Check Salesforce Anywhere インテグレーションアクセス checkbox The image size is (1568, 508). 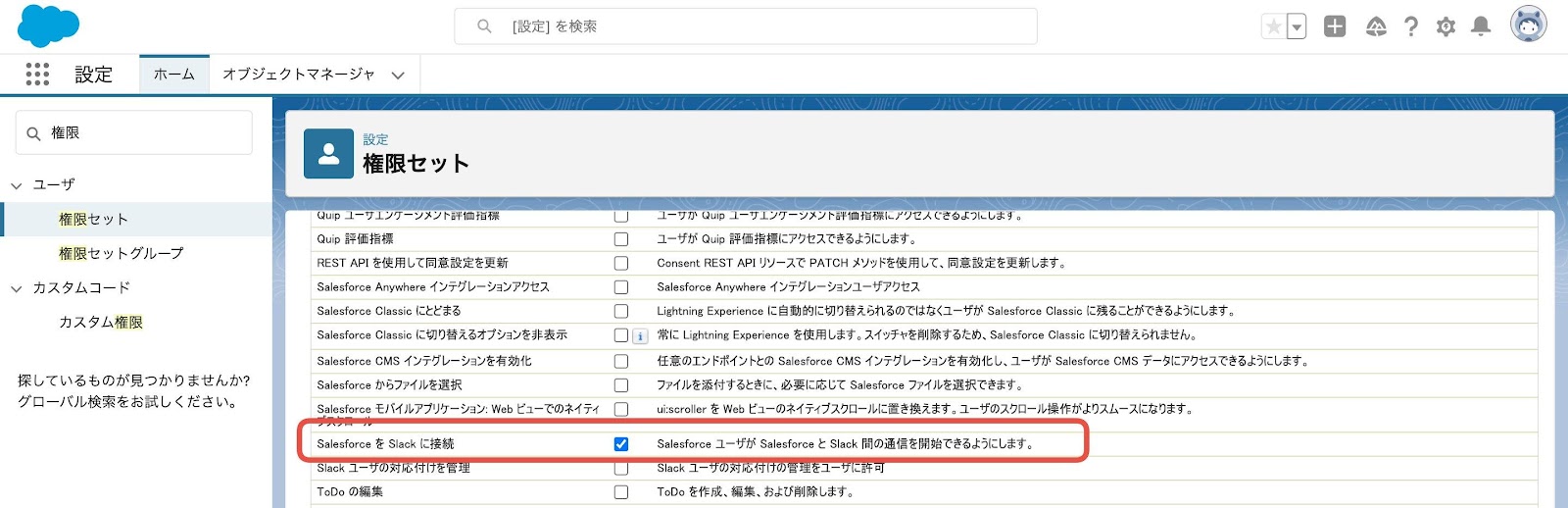pos(621,287)
